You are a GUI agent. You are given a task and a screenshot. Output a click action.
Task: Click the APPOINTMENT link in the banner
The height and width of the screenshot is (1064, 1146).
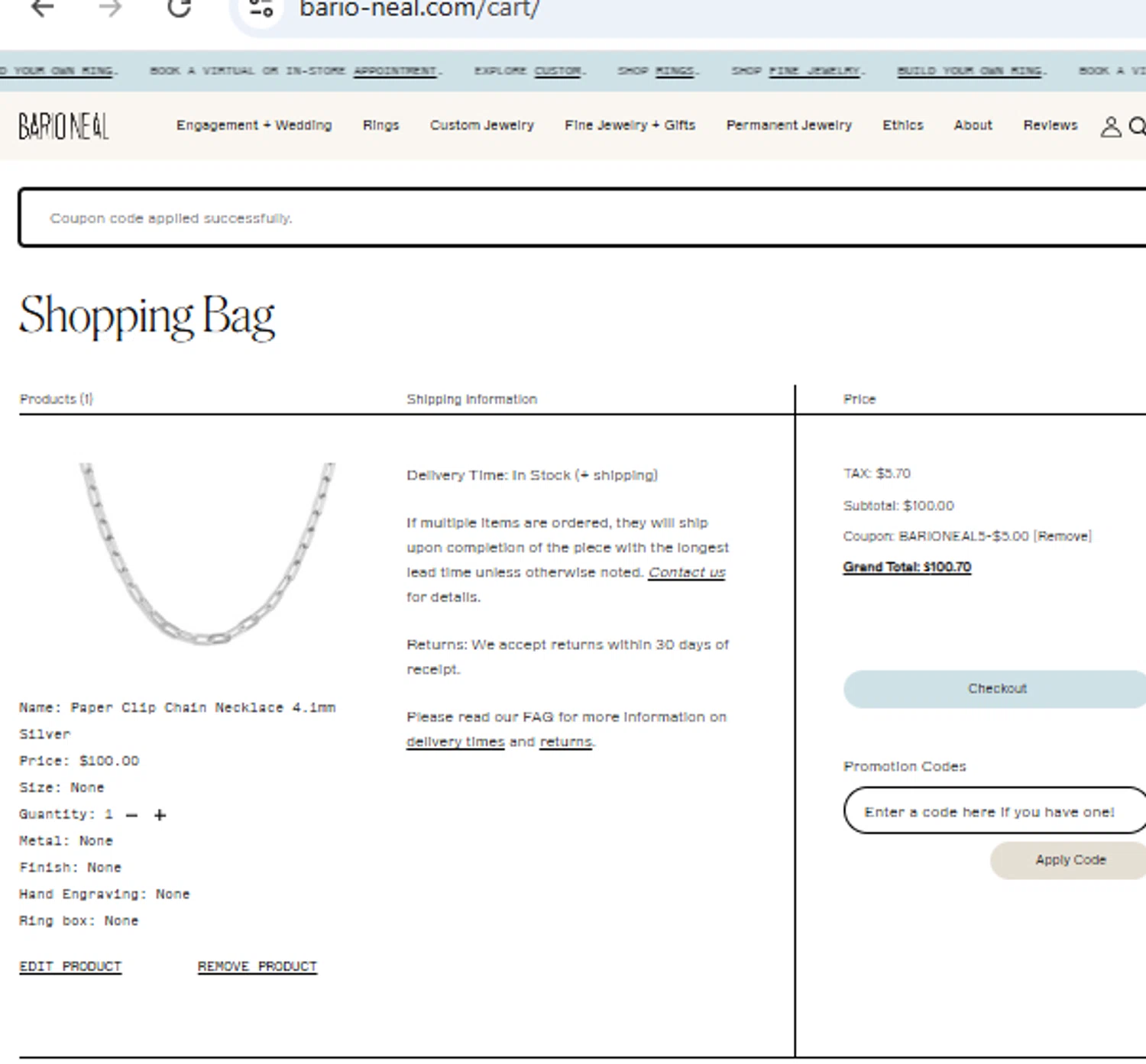pyautogui.click(x=395, y=71)
